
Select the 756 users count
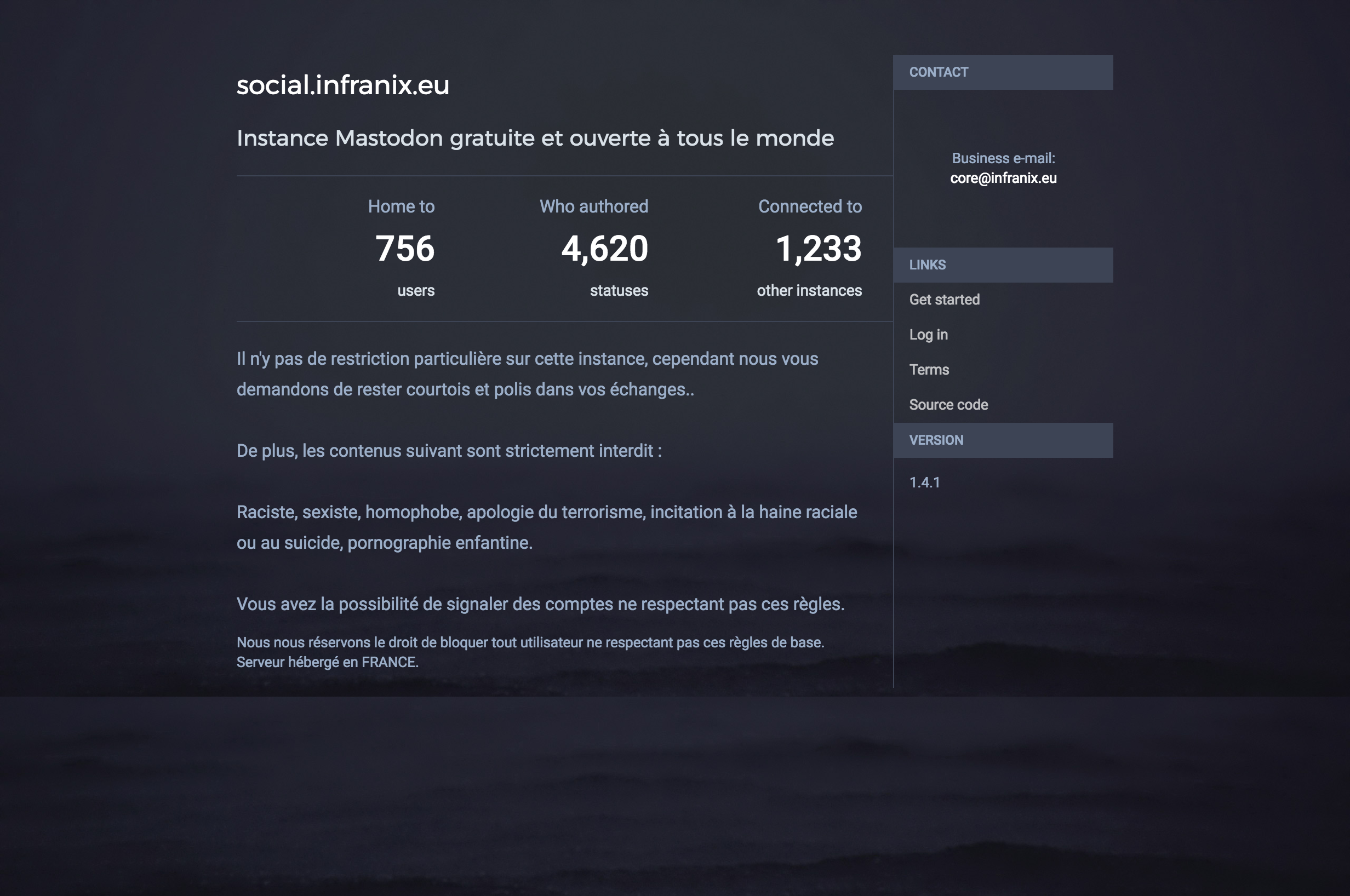click(x=405, y=249)
